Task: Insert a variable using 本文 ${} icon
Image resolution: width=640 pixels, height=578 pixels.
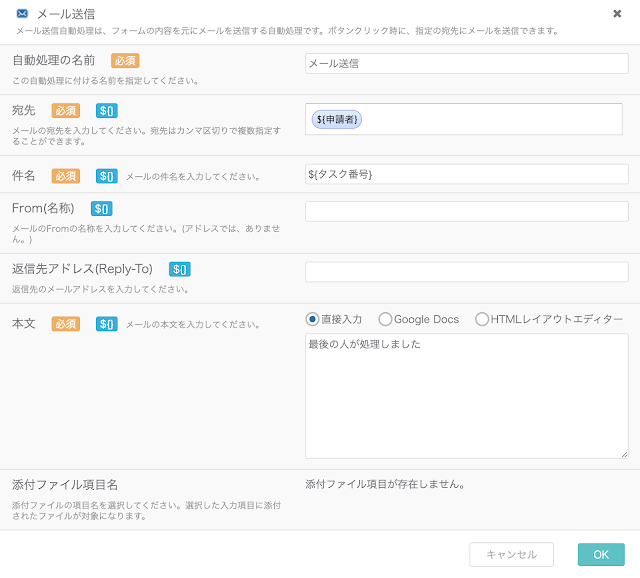Action: (x=106, y=324)
